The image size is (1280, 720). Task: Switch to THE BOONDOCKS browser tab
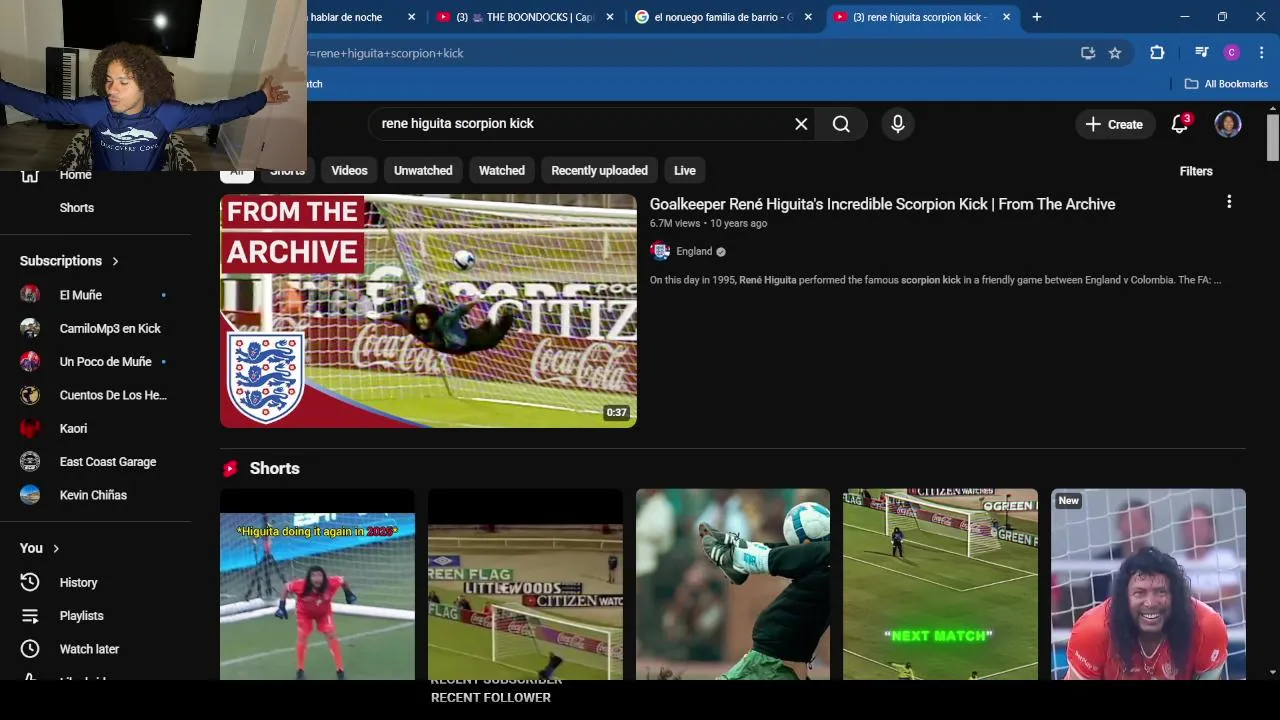click(x=525, y=17)
